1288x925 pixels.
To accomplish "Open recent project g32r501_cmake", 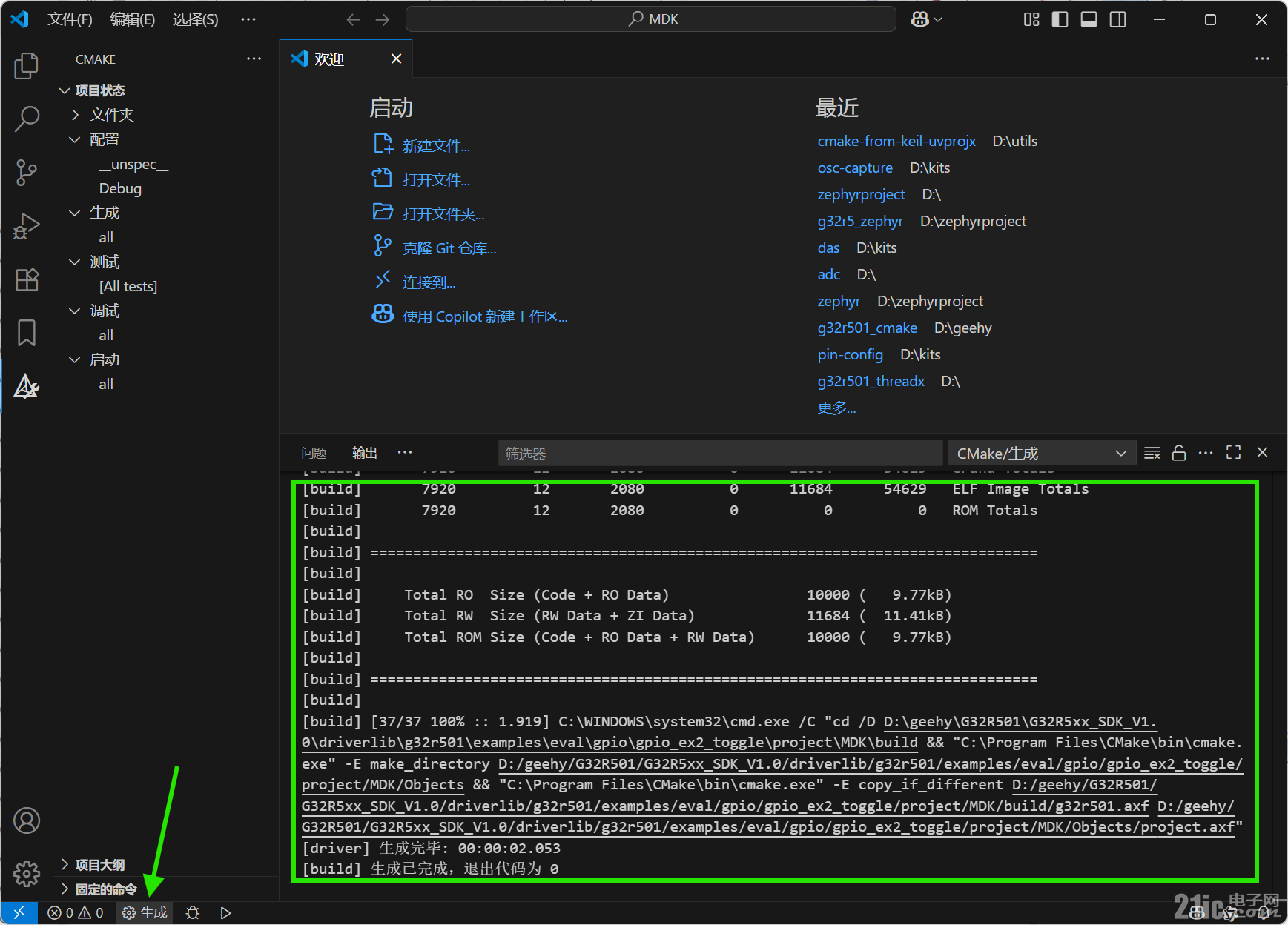I will coord(867,328).
